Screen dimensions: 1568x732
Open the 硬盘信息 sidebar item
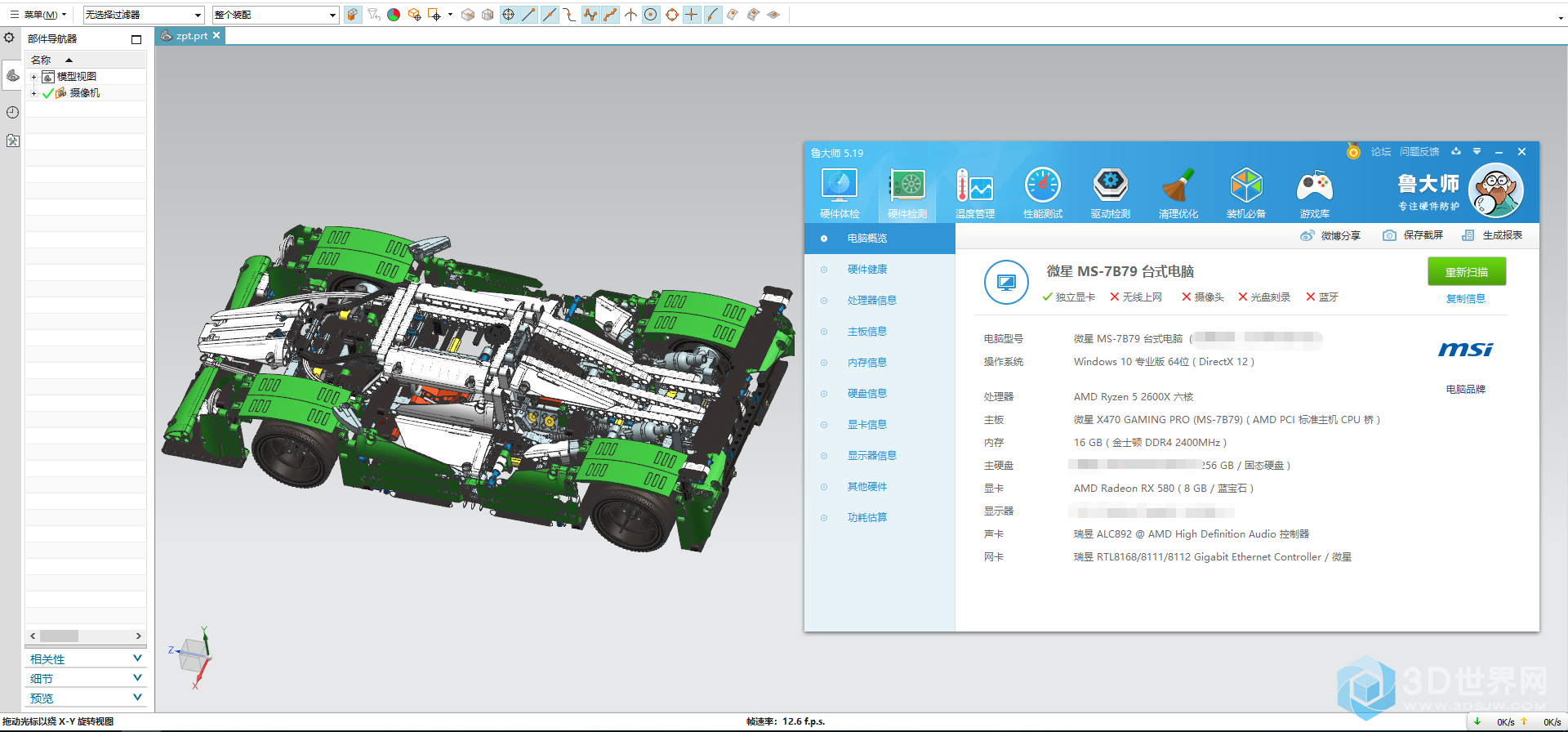pyautogui.click(x=880, y=394)
